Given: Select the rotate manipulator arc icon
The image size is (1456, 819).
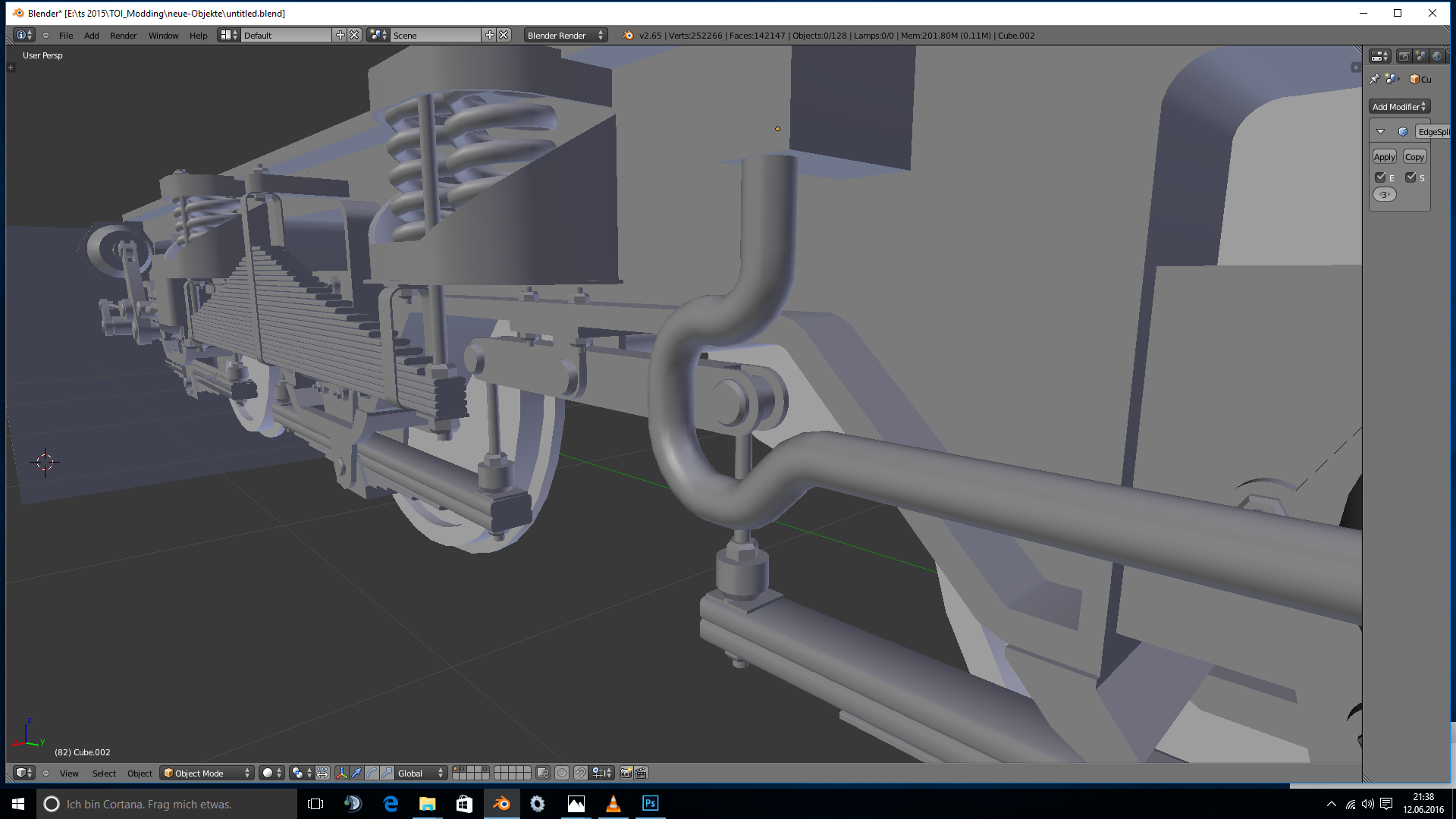Looking at the screenshot, I should 372,773.
